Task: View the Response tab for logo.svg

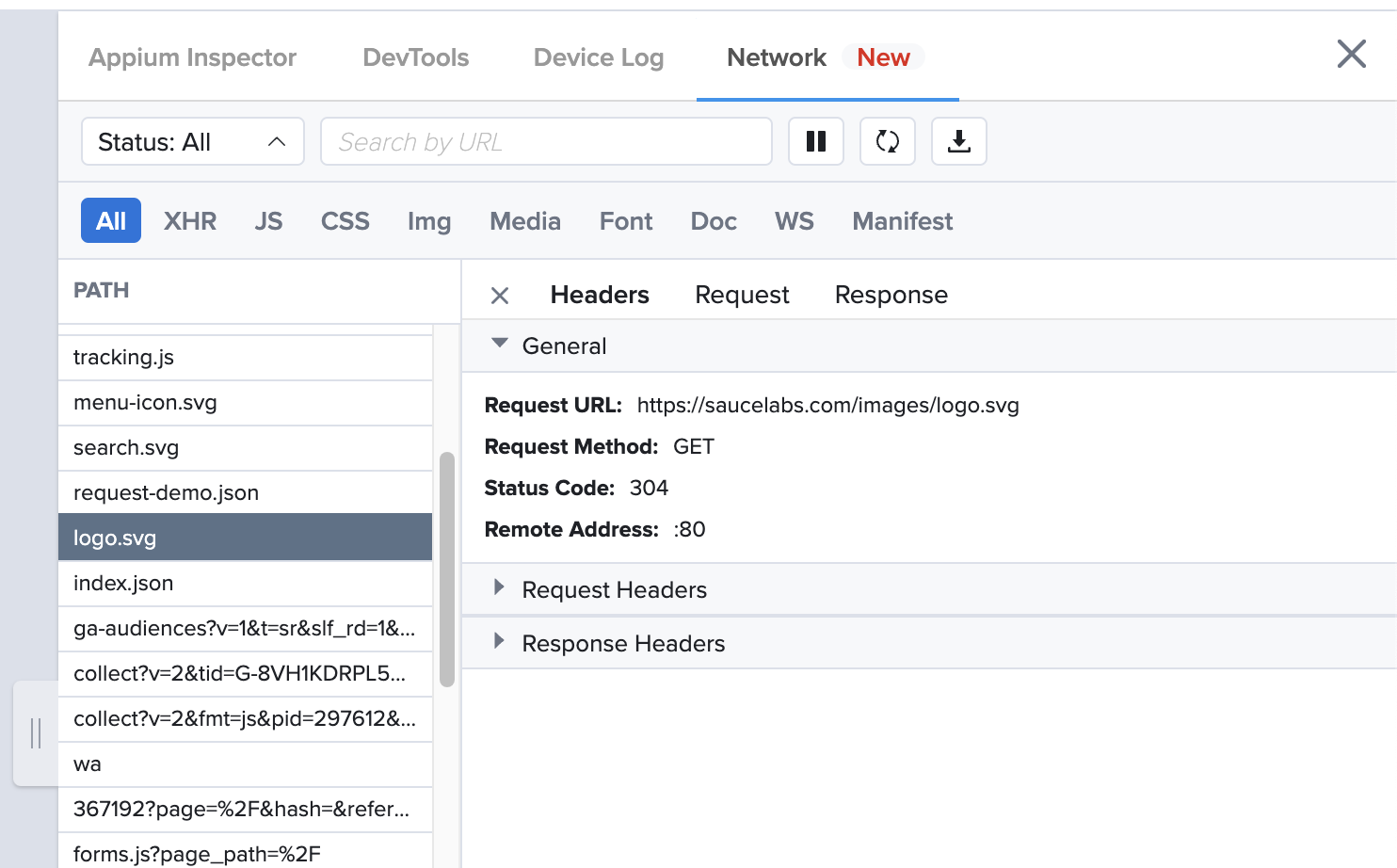Action: pos(891,295)
